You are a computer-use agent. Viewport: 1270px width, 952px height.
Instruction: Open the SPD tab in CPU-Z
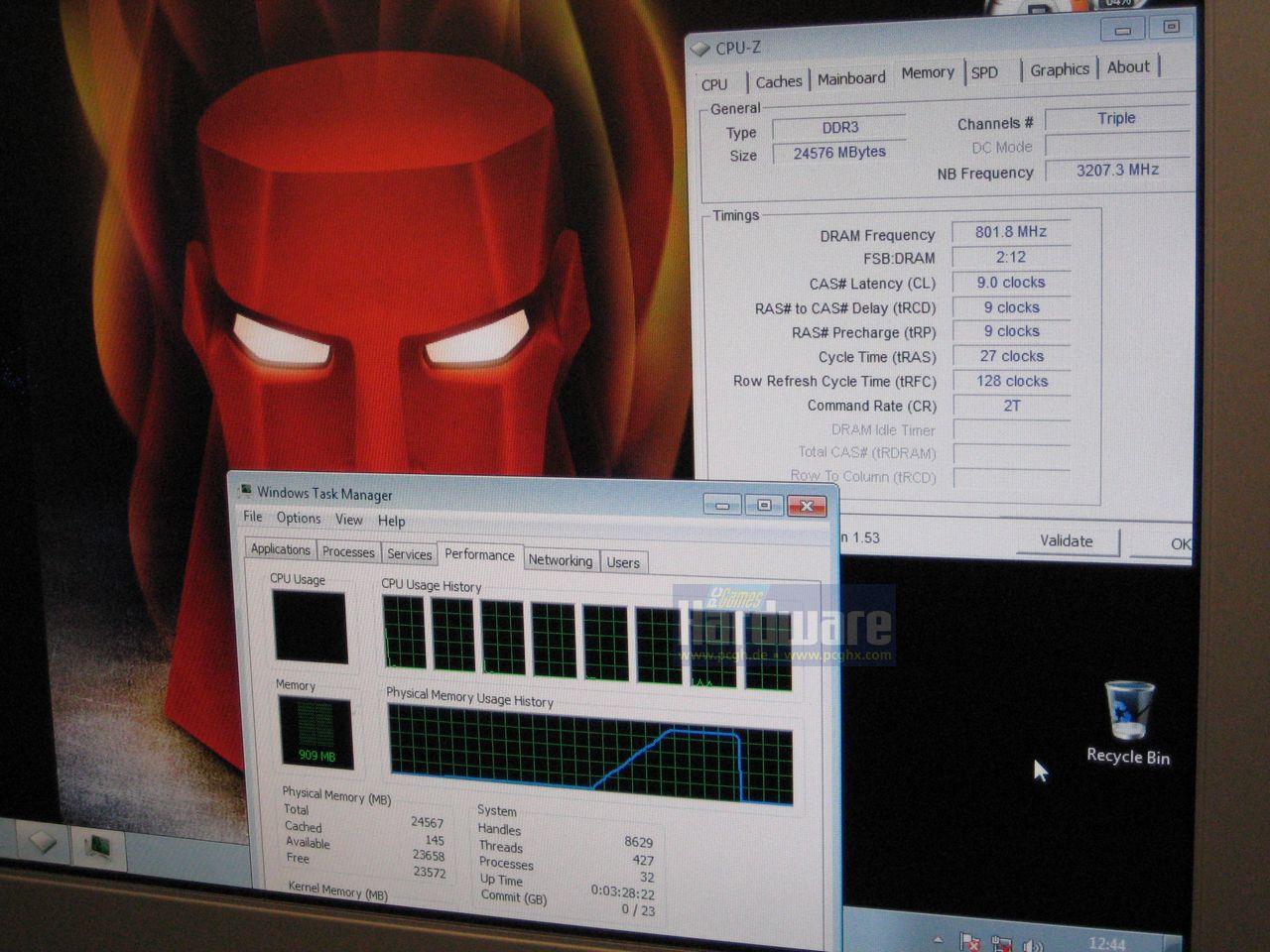click(984, 72)
